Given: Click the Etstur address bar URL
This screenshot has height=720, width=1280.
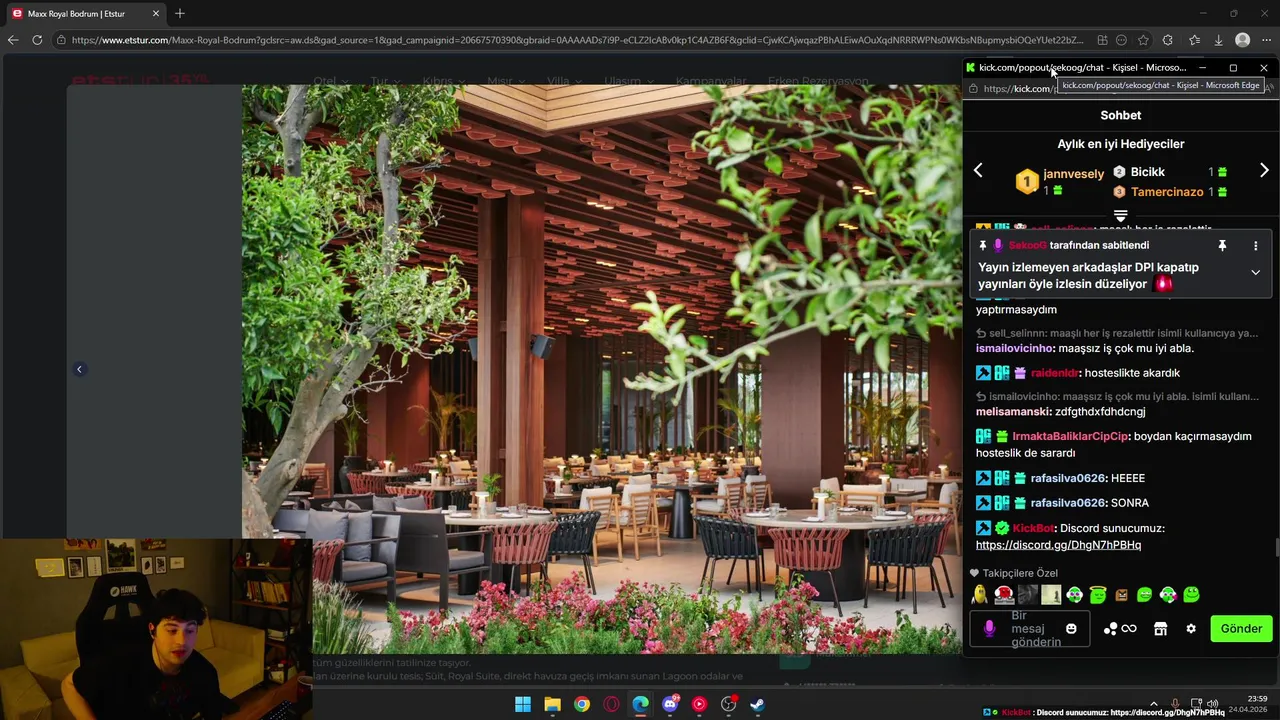Looking at the screenshot, I should coord(577,40).
